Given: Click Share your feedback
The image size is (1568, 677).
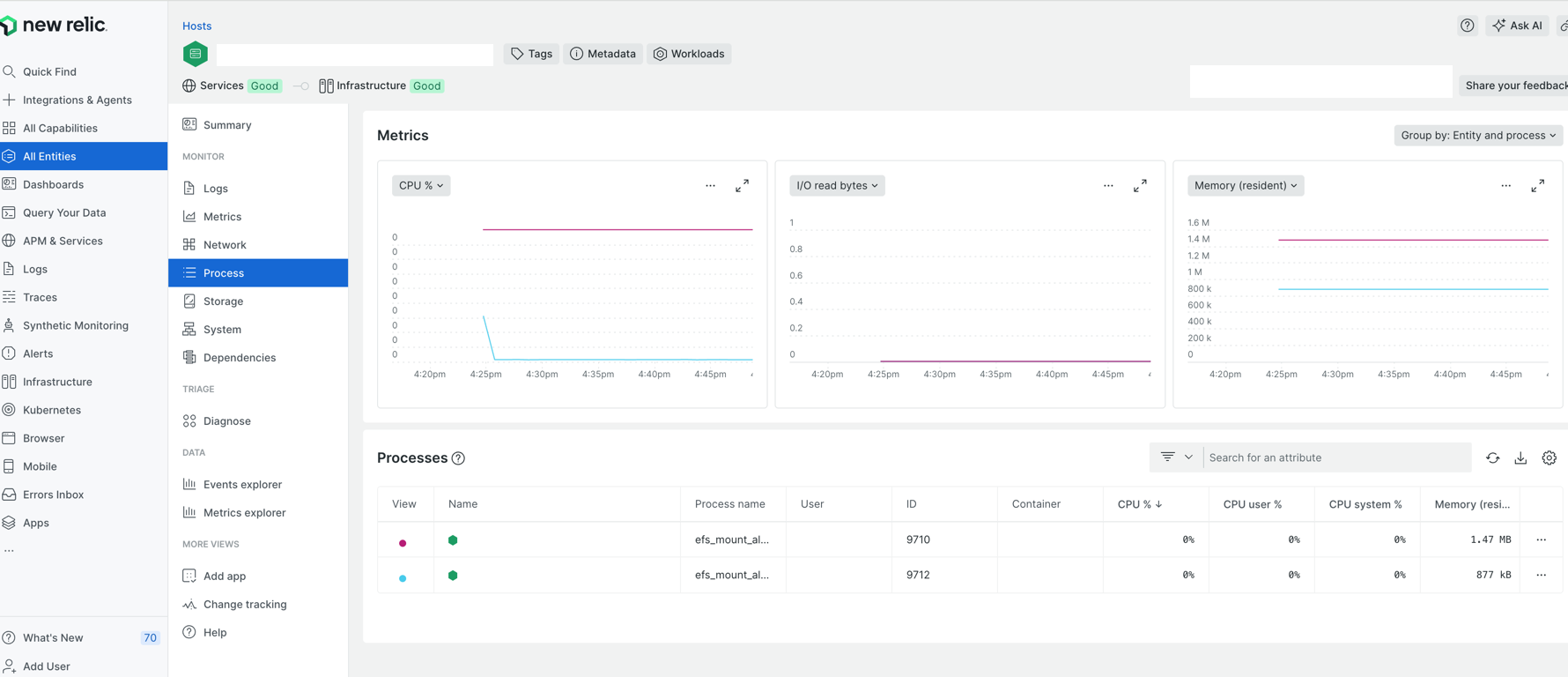Looking at the screenshot, I should coord(1515,86).
